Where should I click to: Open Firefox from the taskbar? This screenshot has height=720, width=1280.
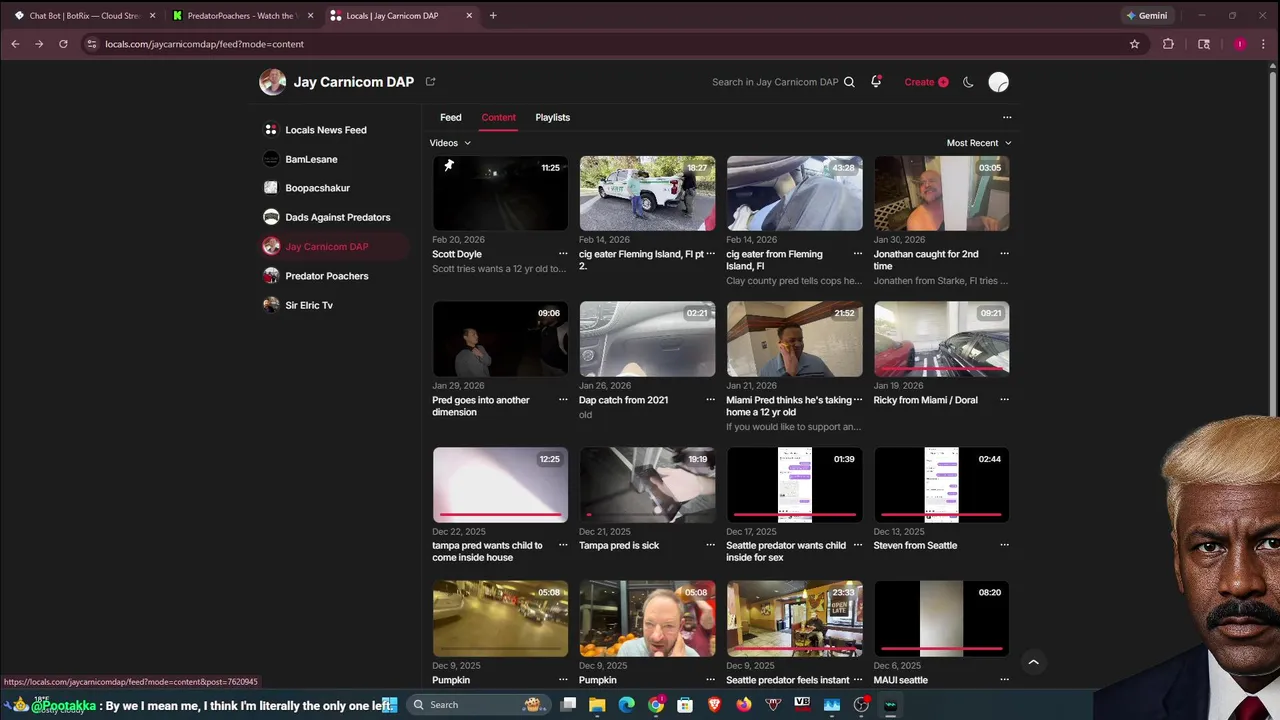click(744, 705)
